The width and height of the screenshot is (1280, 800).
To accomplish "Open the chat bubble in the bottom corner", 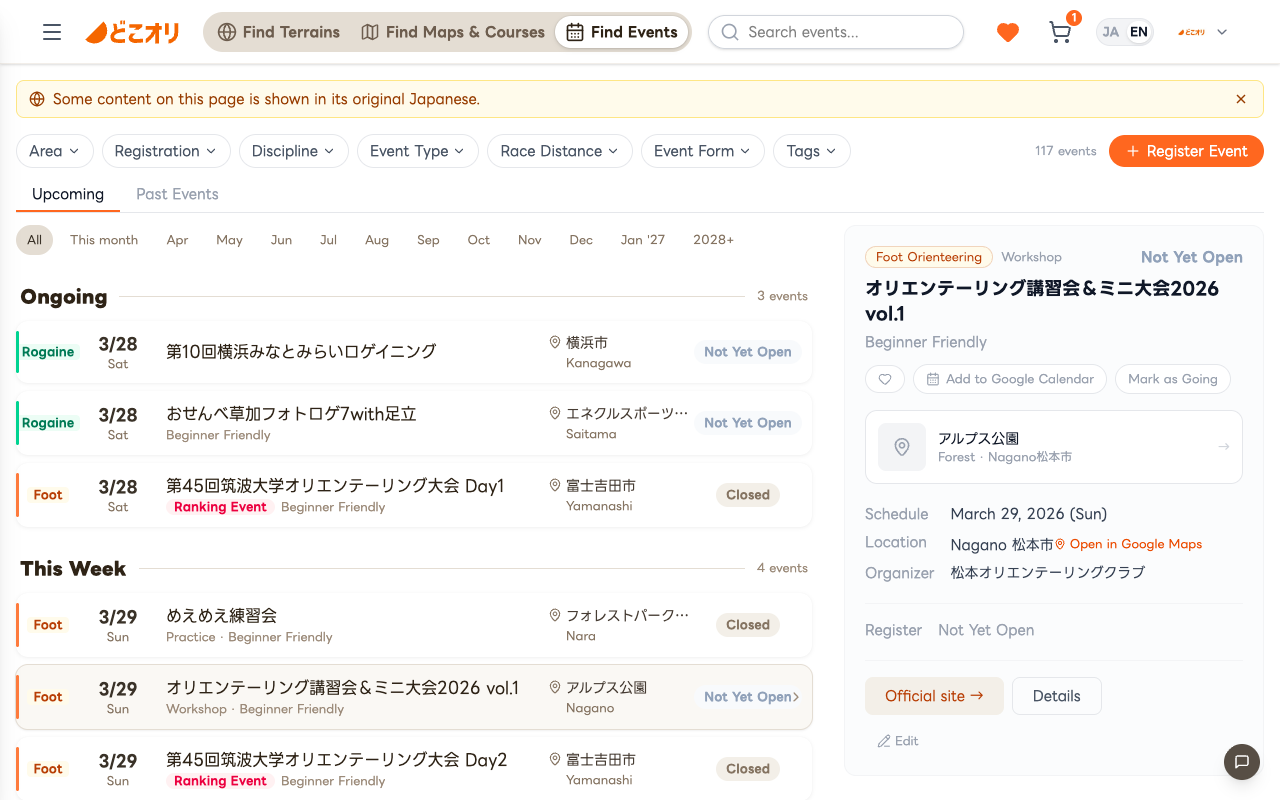I will point(1242,762).
